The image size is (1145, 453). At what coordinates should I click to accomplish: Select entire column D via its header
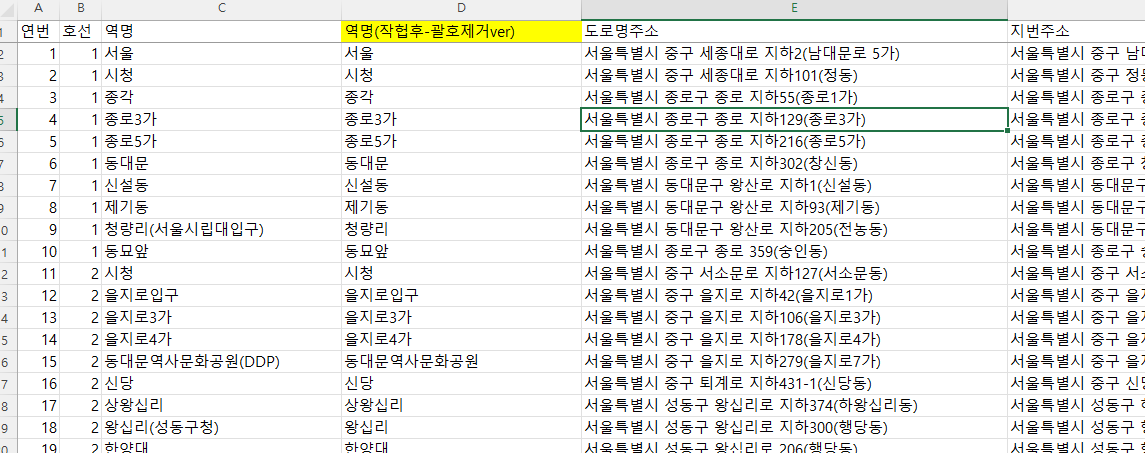point(460,9)
